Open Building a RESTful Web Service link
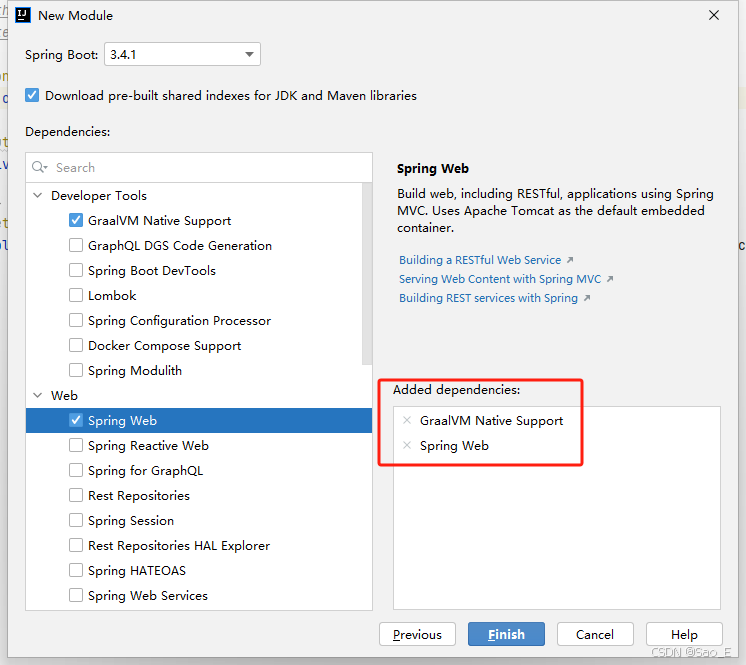Image resolution: width=746 pixels, height=665 pixels. coord(480,260)
